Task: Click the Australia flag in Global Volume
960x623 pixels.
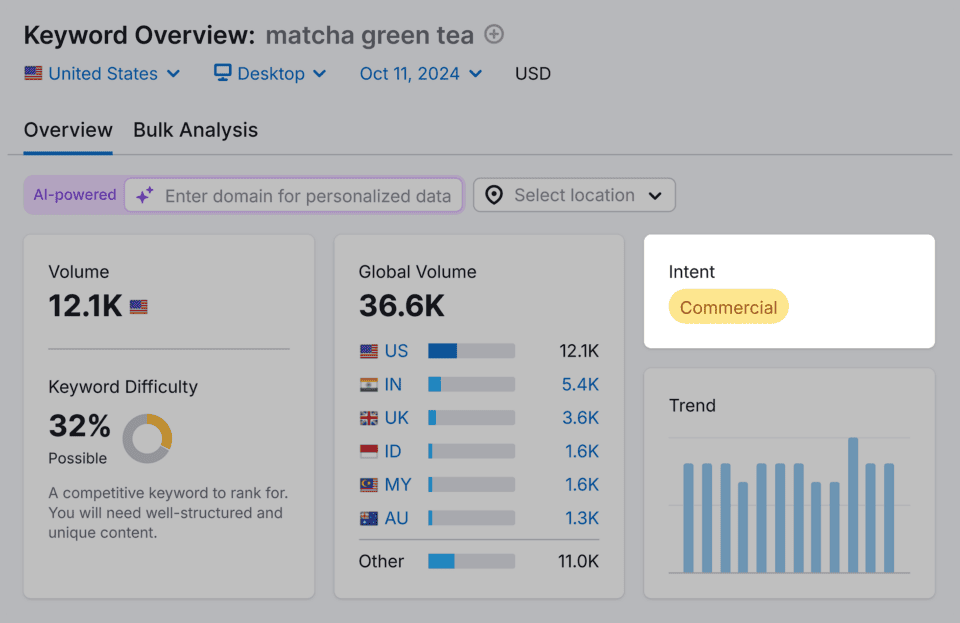Action: coord(369,518)
